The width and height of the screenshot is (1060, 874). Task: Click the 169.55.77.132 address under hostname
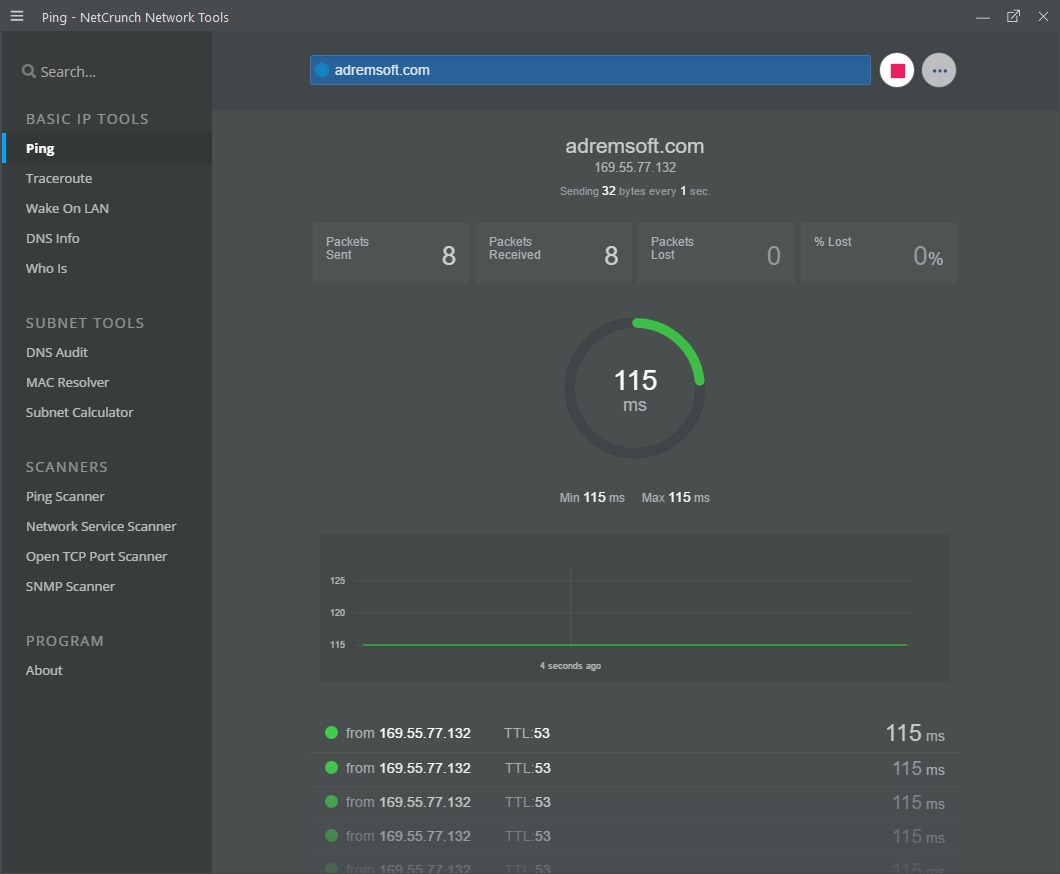point(635,167)
